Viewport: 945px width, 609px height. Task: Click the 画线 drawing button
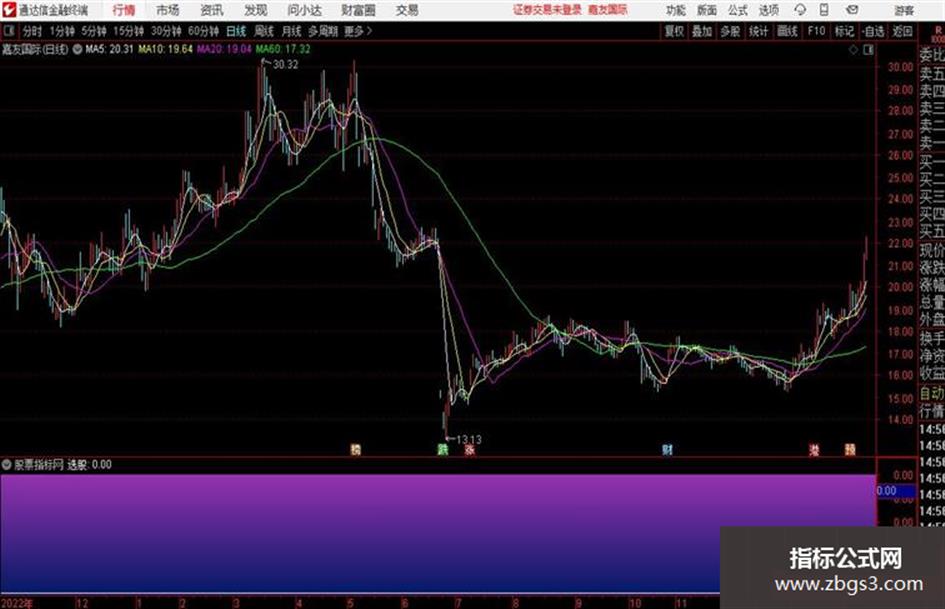point(788,31)
